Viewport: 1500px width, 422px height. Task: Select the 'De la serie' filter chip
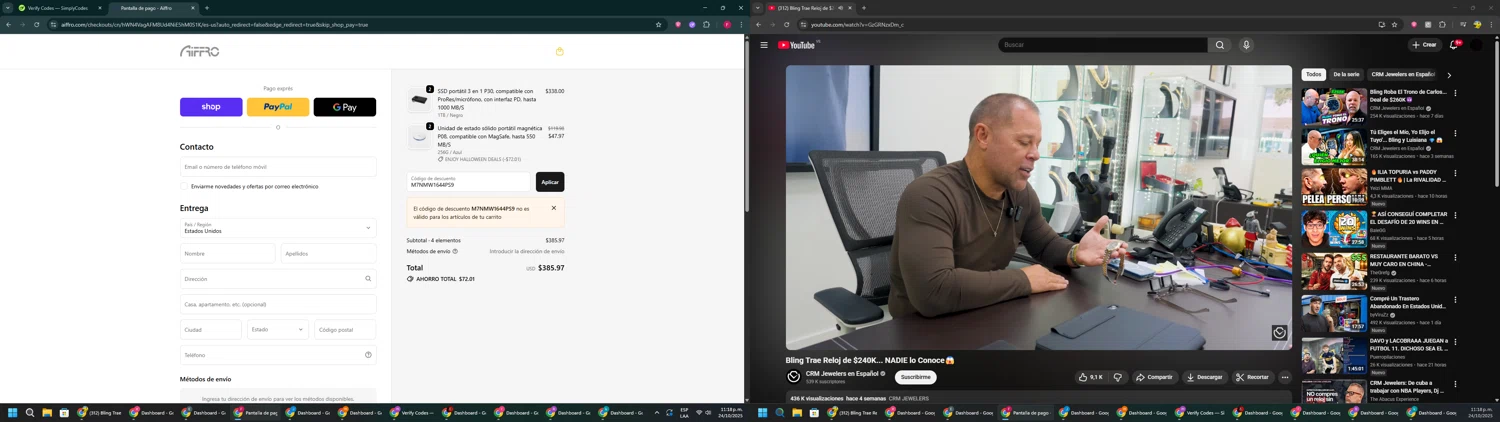click(1346, 74)
